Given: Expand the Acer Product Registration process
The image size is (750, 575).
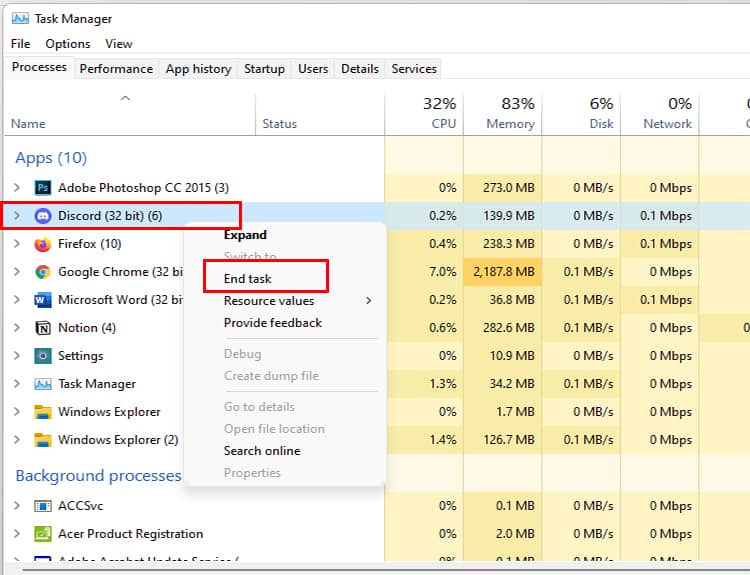Looking at the screenshot, I should pos(17,533).
